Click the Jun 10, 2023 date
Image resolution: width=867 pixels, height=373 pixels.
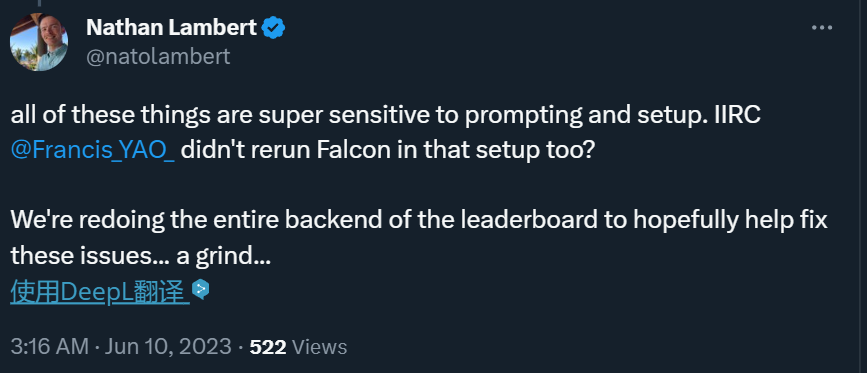168,347
